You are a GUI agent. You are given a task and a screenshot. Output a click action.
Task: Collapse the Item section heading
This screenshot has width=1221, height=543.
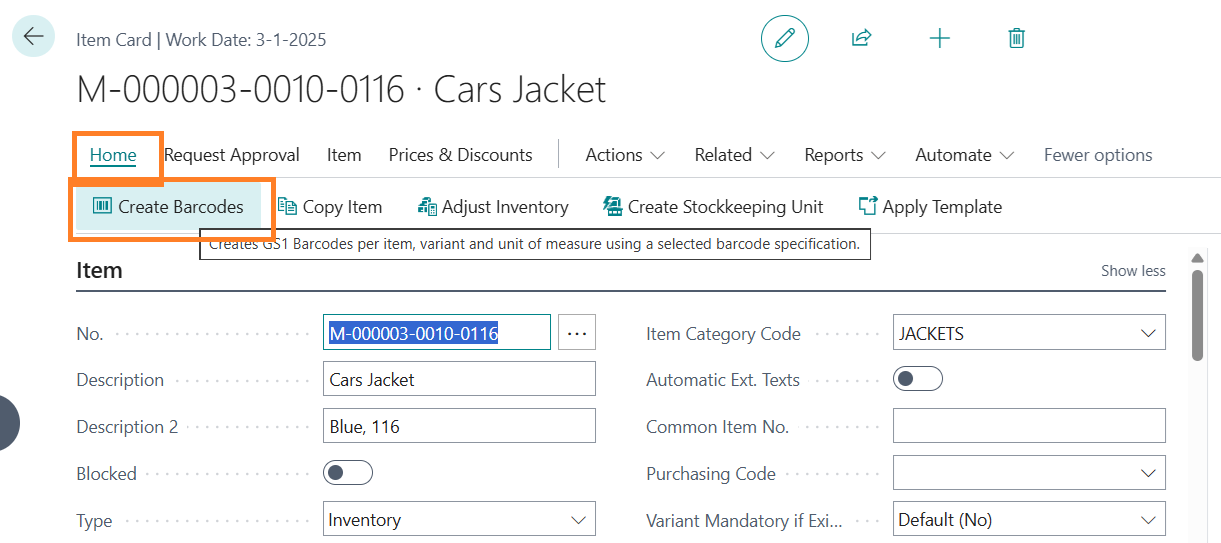tap(99, 270)
